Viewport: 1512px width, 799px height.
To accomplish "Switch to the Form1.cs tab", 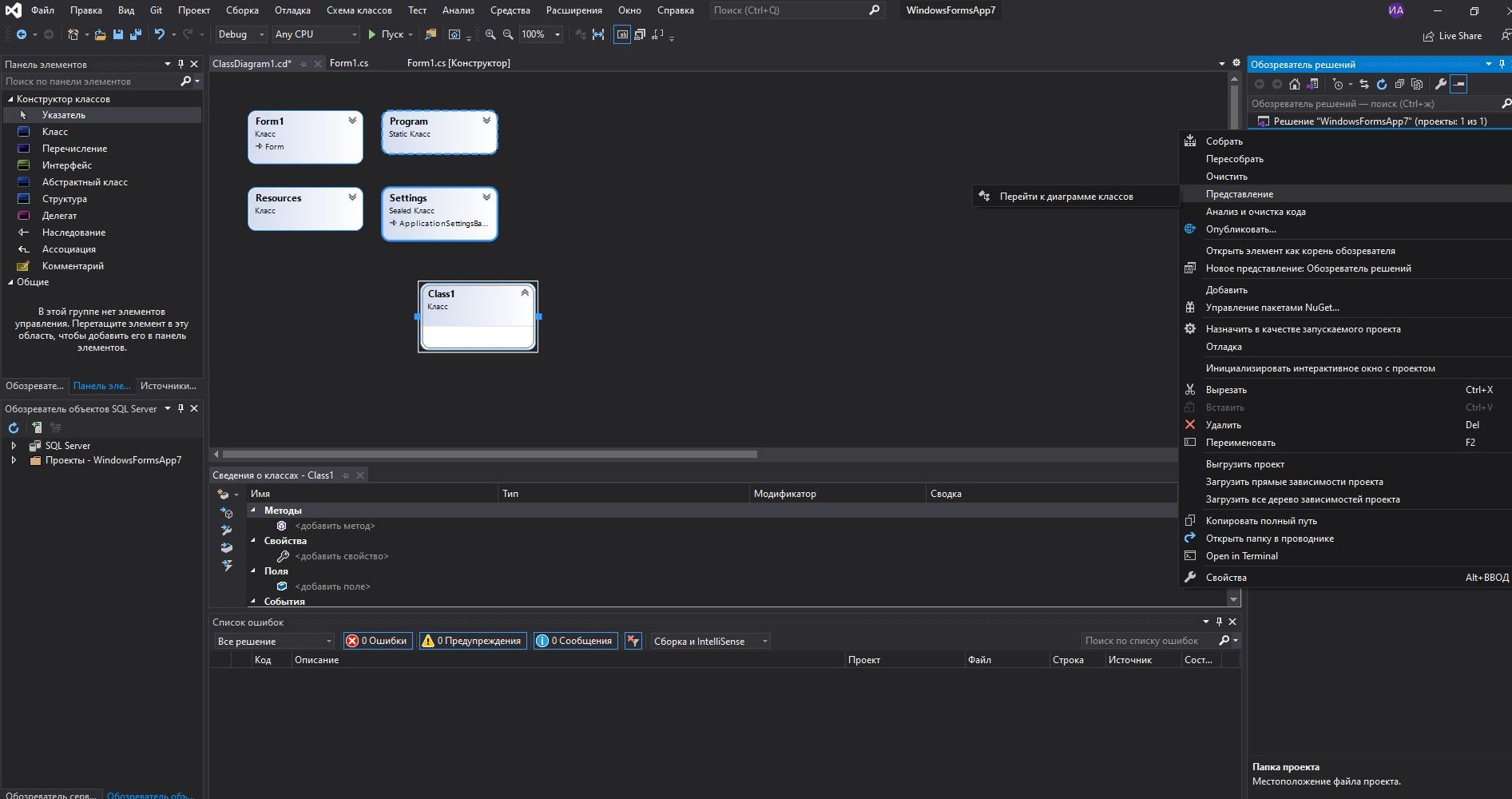I will 349,63.
